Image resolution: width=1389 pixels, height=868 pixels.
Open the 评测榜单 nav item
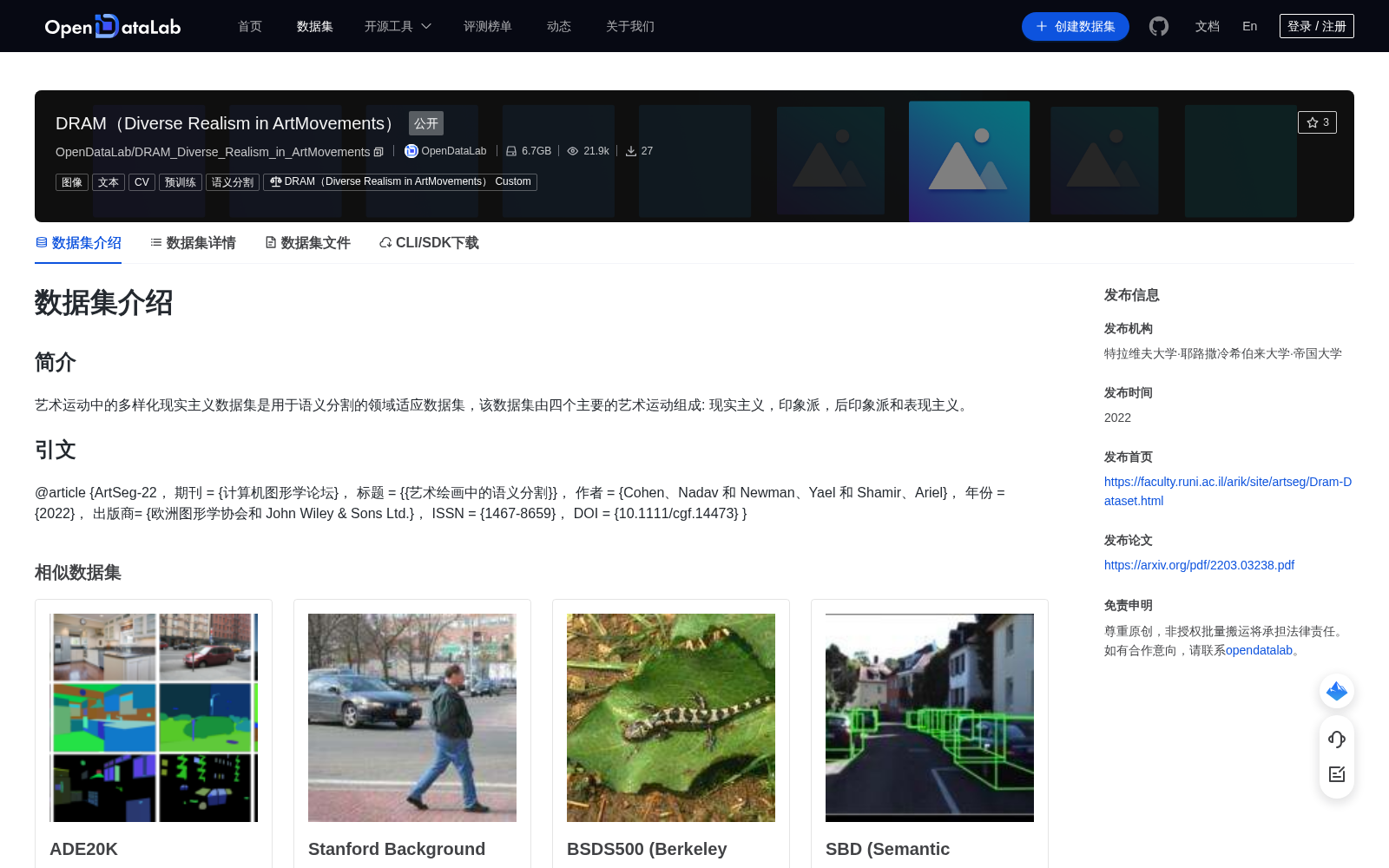click(488, 26)
